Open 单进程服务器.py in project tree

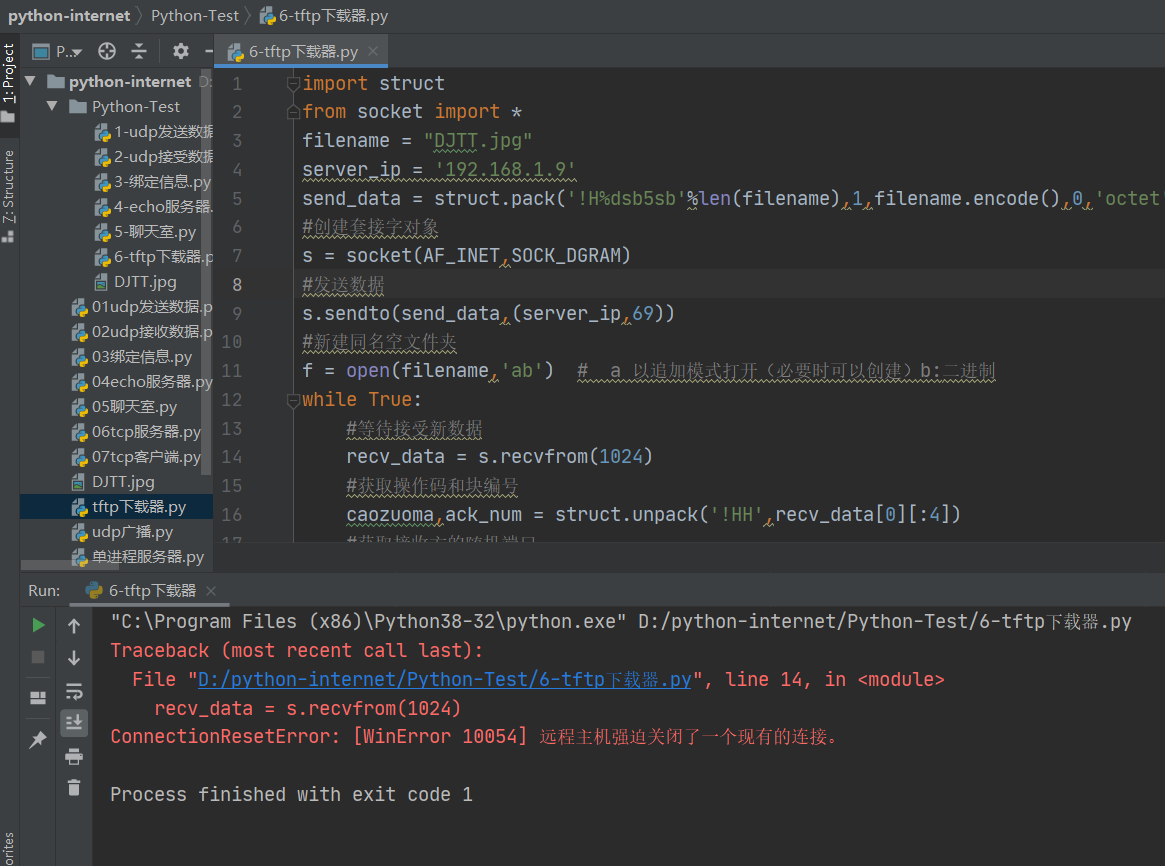(x=137, y=557)
